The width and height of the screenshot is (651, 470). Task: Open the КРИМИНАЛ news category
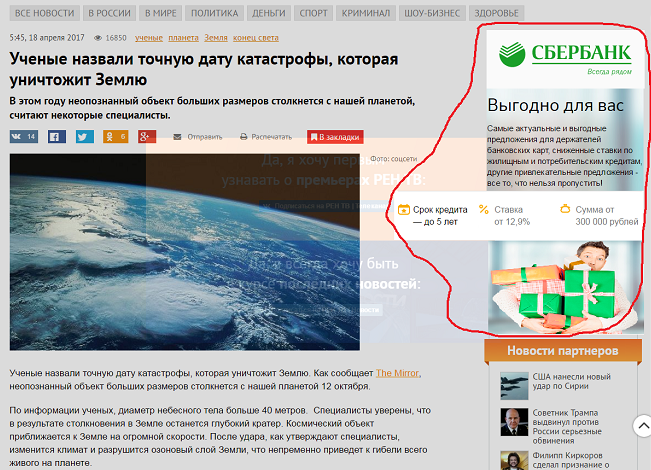(x=366, y=13)
